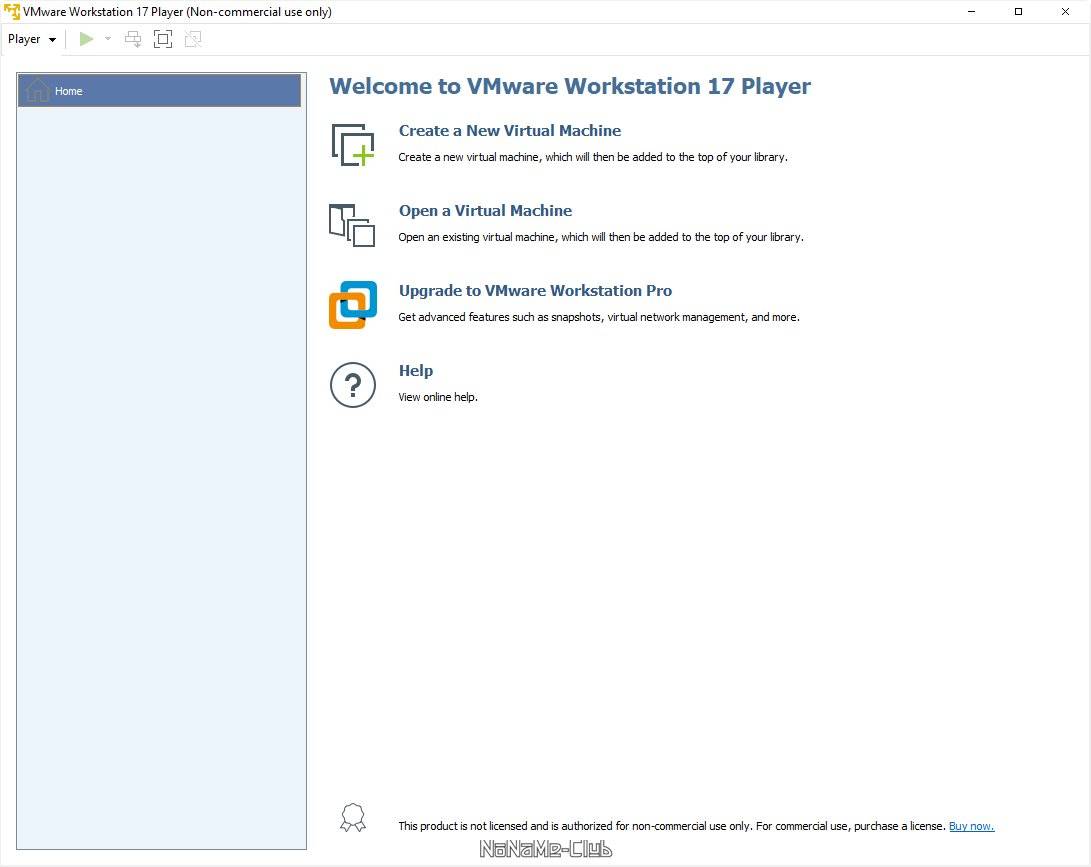Image resolution: width=1091 pixels, height=867 pixels.
Task: Click the Open a Virtual Machine icon
Action: click(x=352, y=225)
